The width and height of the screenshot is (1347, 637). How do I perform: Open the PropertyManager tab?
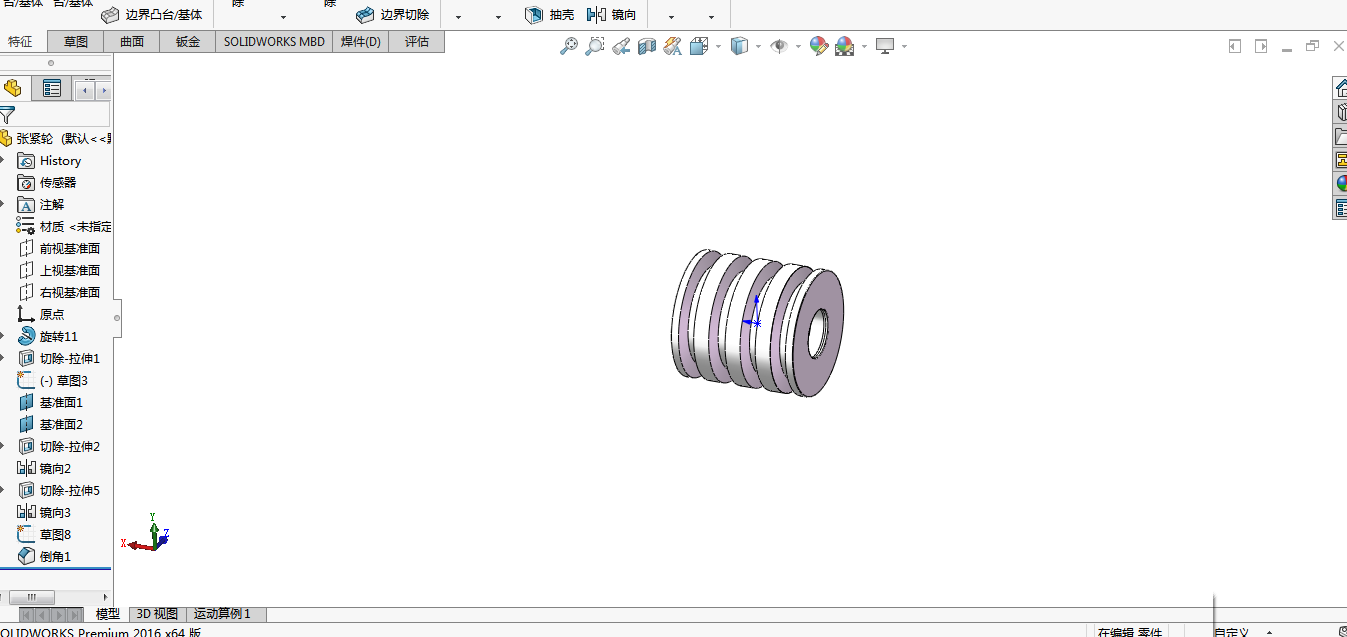pyautogui.click(x=51, y=89)
